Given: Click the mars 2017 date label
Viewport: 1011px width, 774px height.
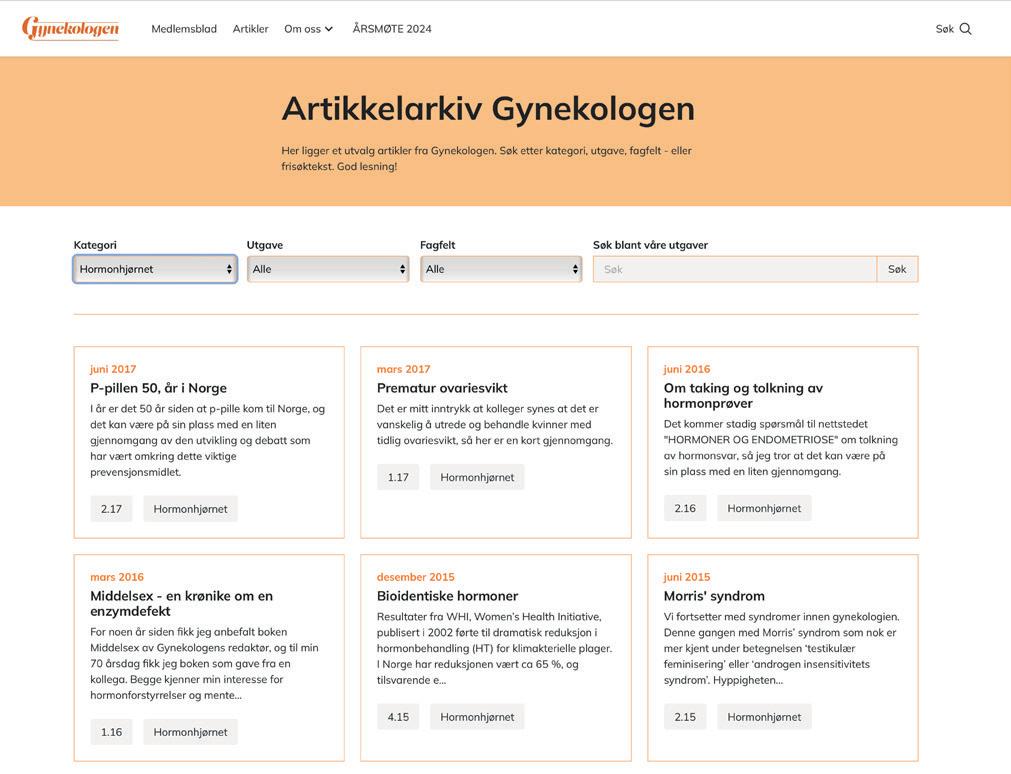Looking at the screenshot, I should tap(403, 369).
